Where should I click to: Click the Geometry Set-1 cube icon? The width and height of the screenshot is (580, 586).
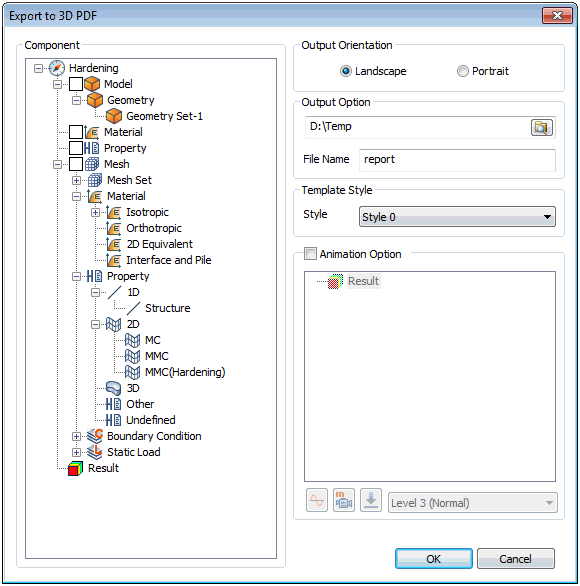click(114, 116)
